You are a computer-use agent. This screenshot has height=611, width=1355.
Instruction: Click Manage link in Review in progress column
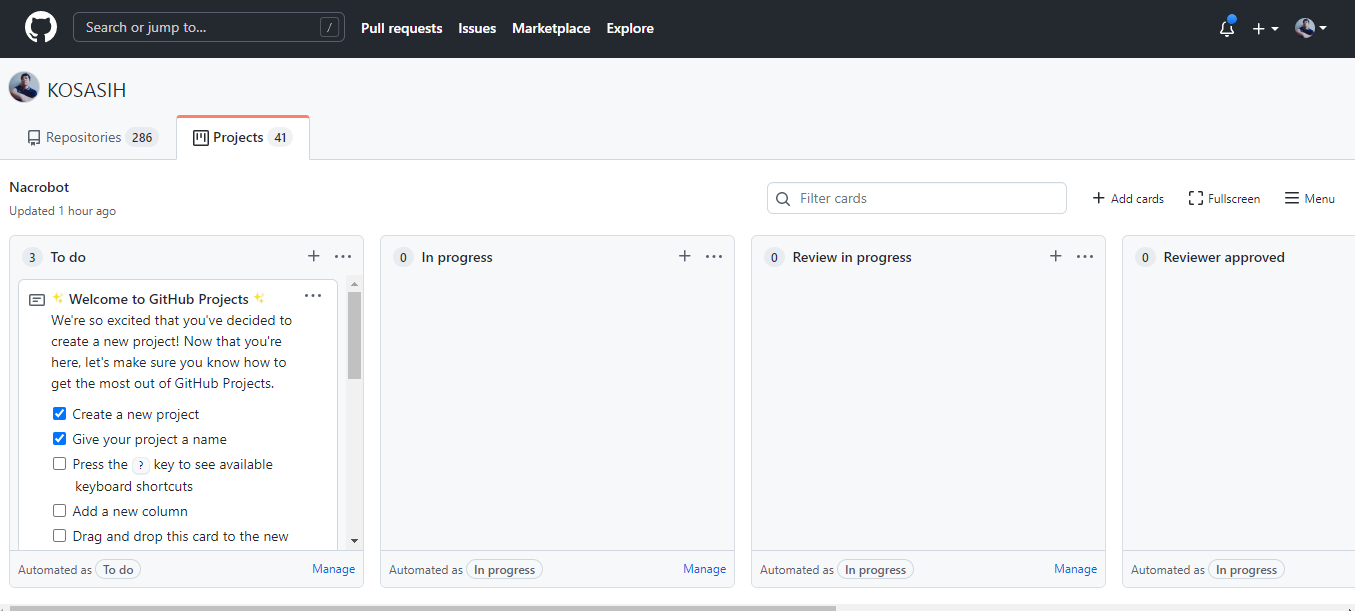1075,569
